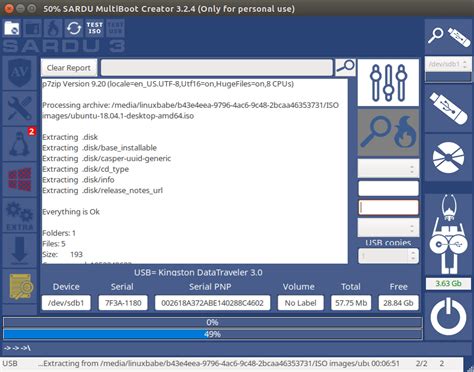474x372 pixels.
Task: Click the red-bordered input field
Action: click(388, 207)
